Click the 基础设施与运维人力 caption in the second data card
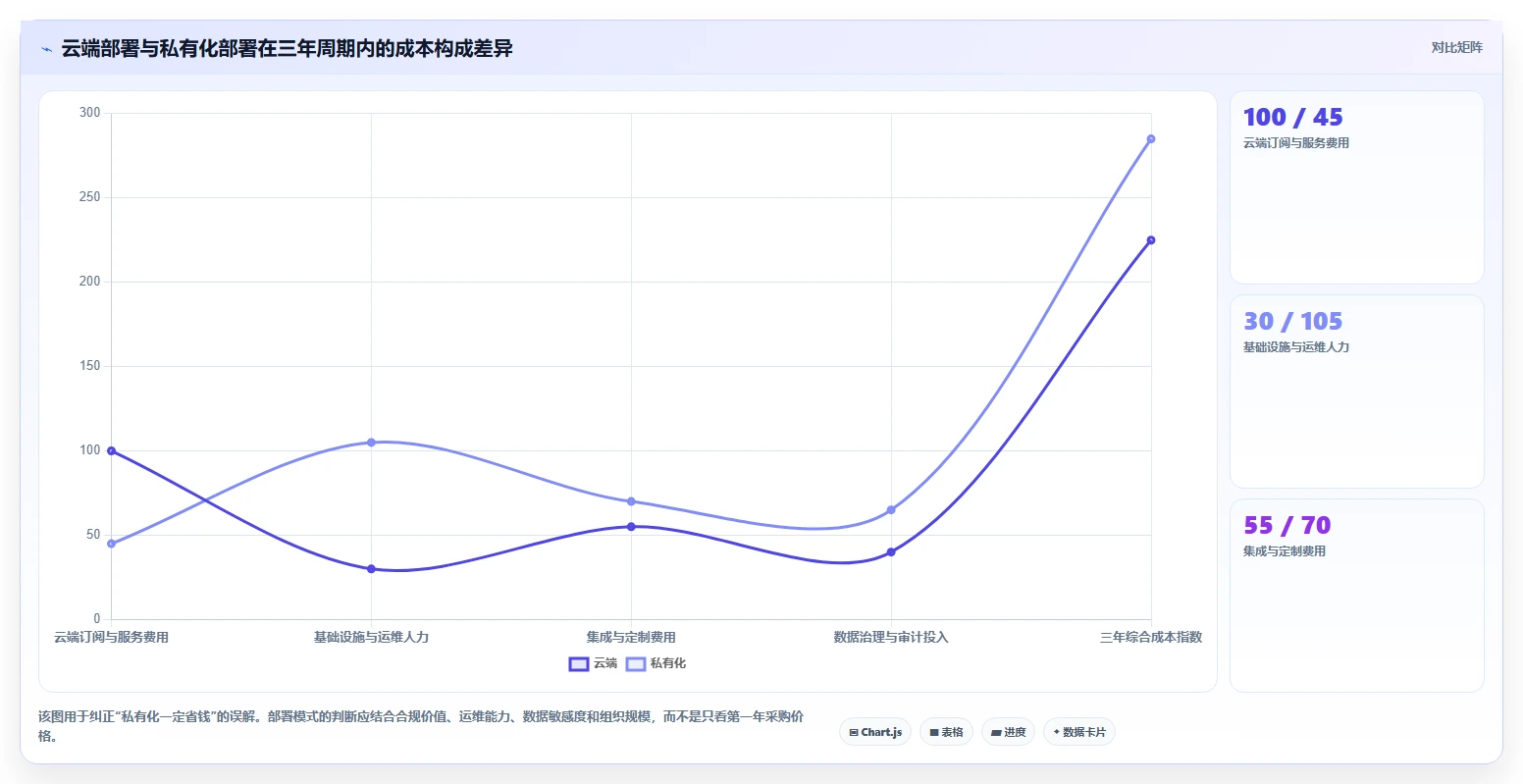 [x=1296, y=347]
